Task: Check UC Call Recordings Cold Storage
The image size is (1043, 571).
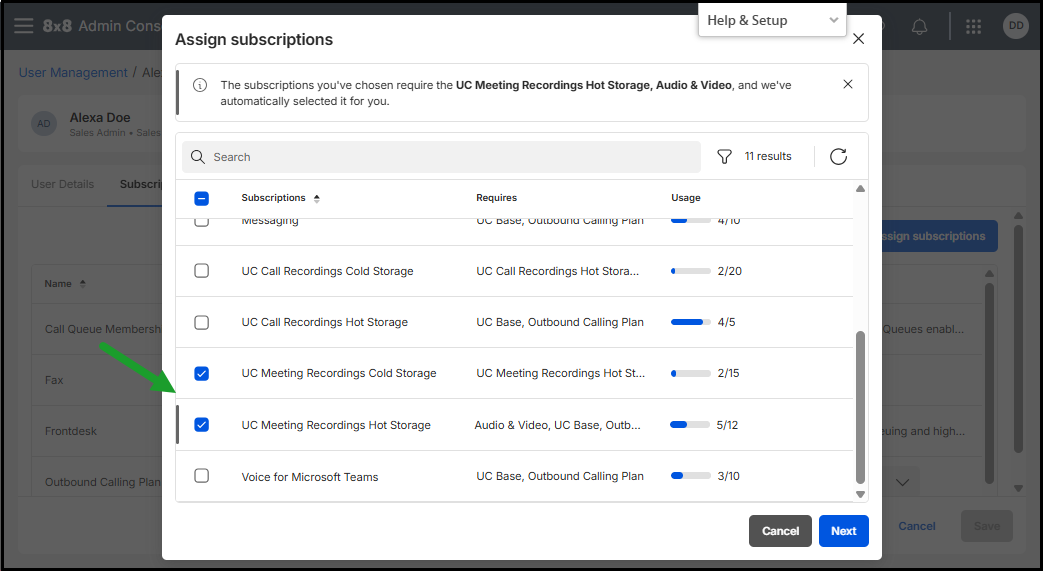Action: (202, 271)
